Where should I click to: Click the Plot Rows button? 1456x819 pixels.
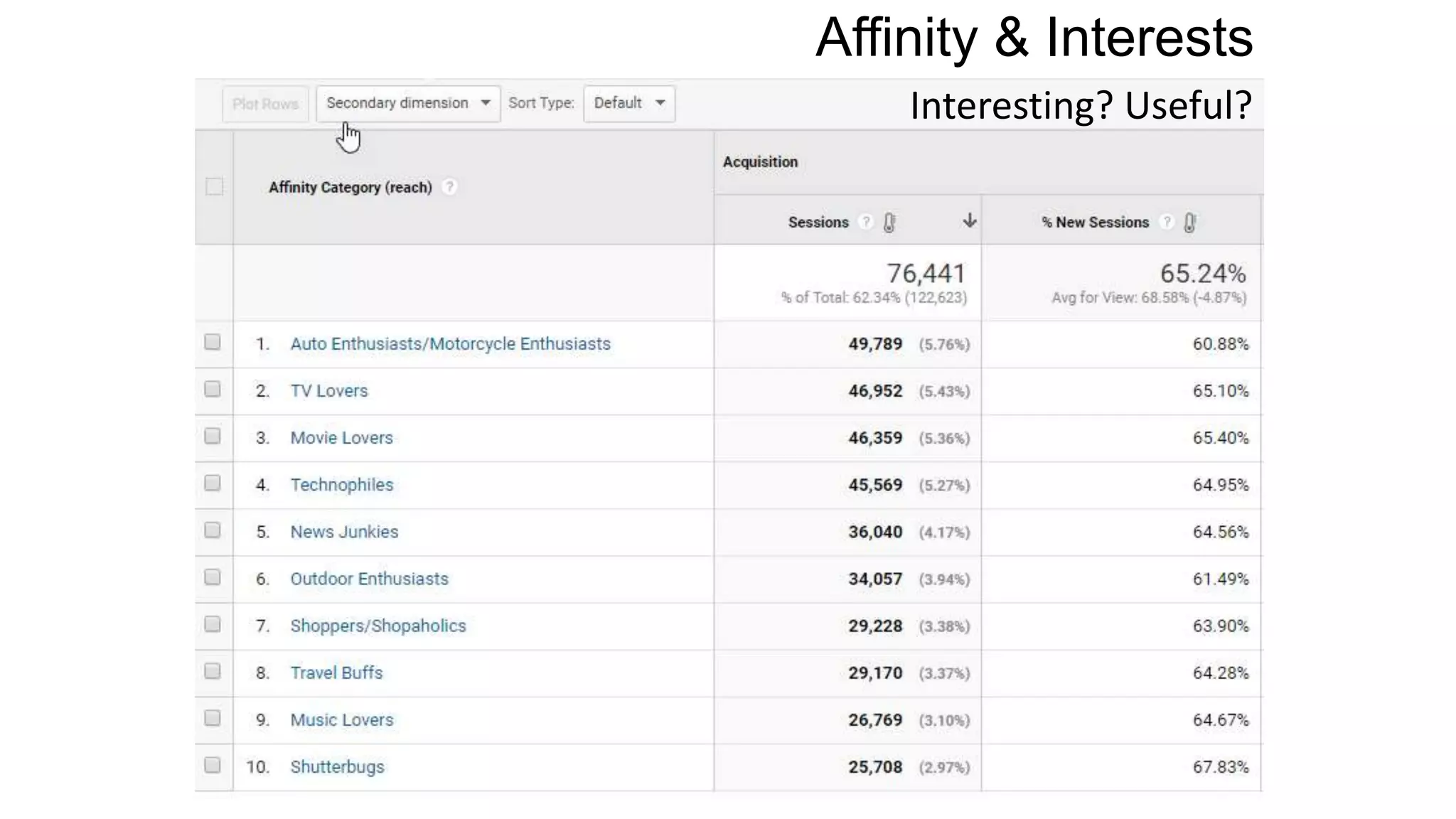pos(265,104)
